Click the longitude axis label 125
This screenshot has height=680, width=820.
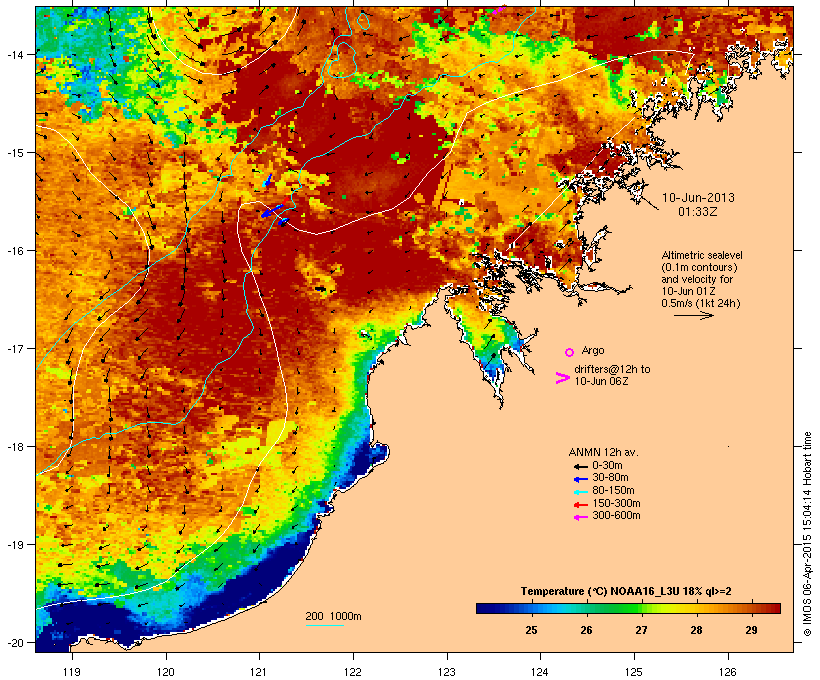coord(634,672)
